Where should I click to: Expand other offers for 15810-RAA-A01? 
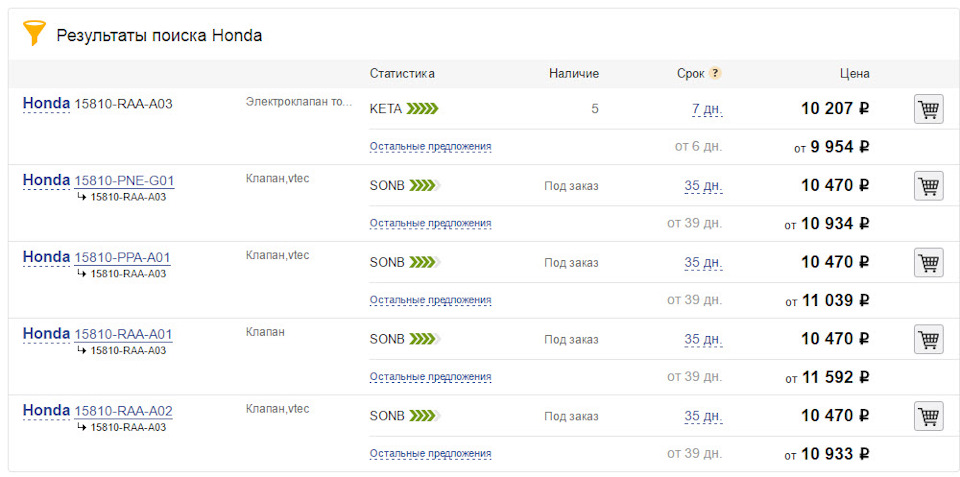(430, 377)
